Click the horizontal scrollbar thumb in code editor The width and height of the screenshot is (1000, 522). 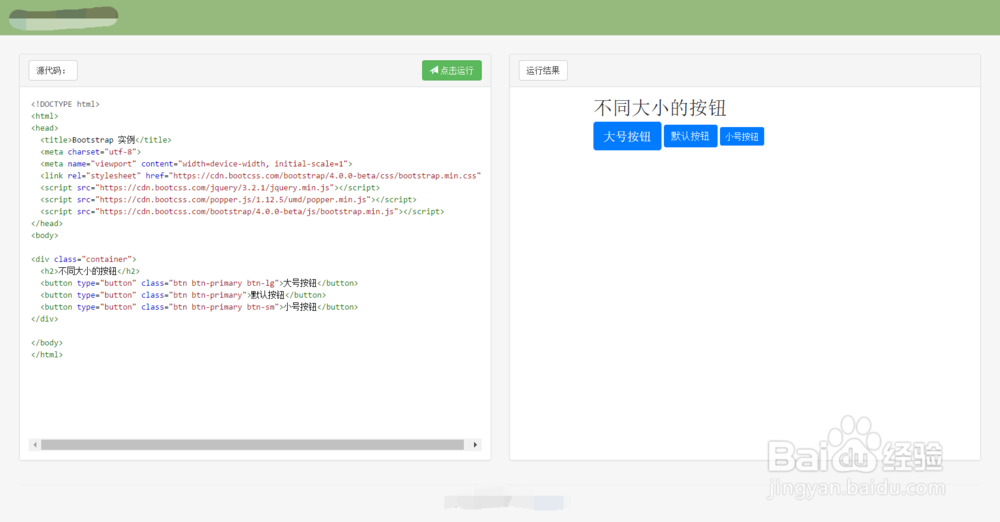point(253,445)
